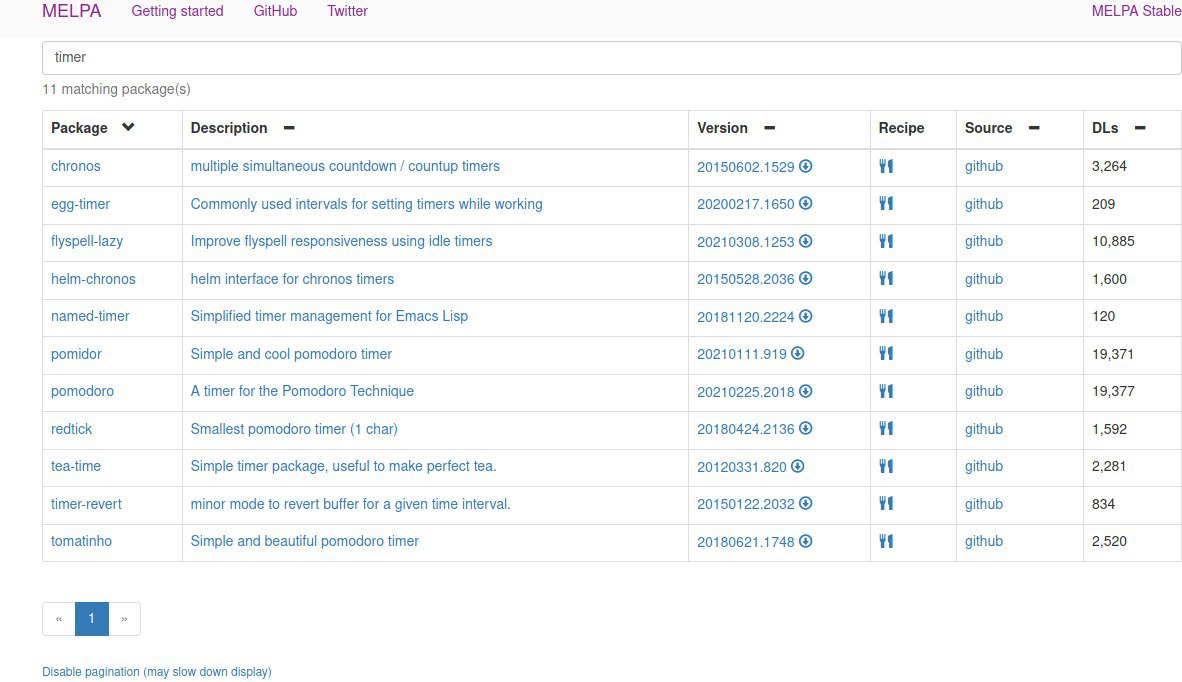Click github source link for chronos
This screenshot has width=1182, height=682.
[984, 166]
